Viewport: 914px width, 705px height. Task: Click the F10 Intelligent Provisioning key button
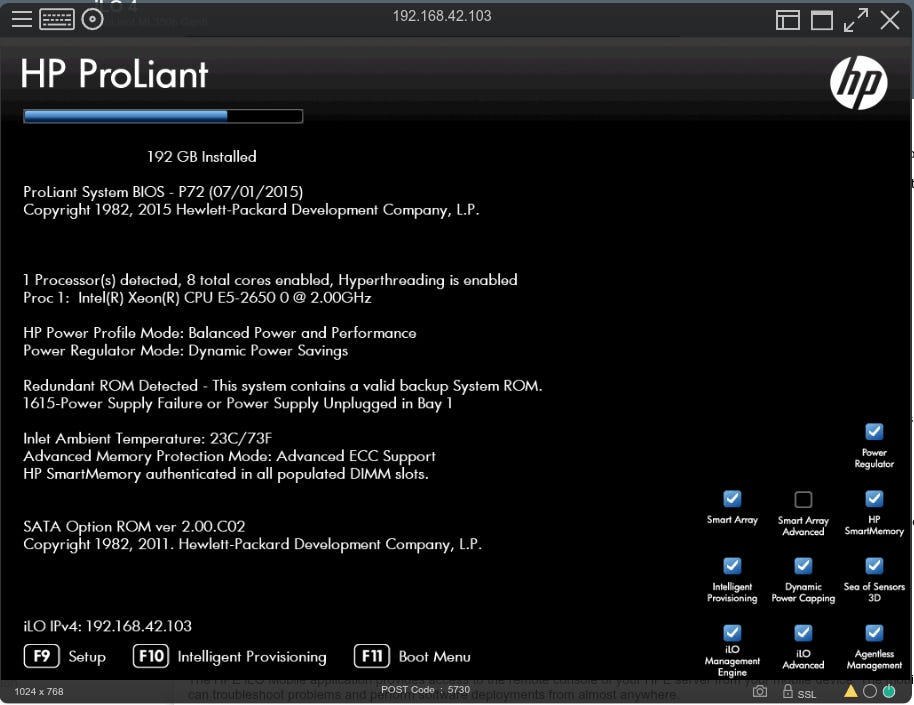click(x=151, y=656)
